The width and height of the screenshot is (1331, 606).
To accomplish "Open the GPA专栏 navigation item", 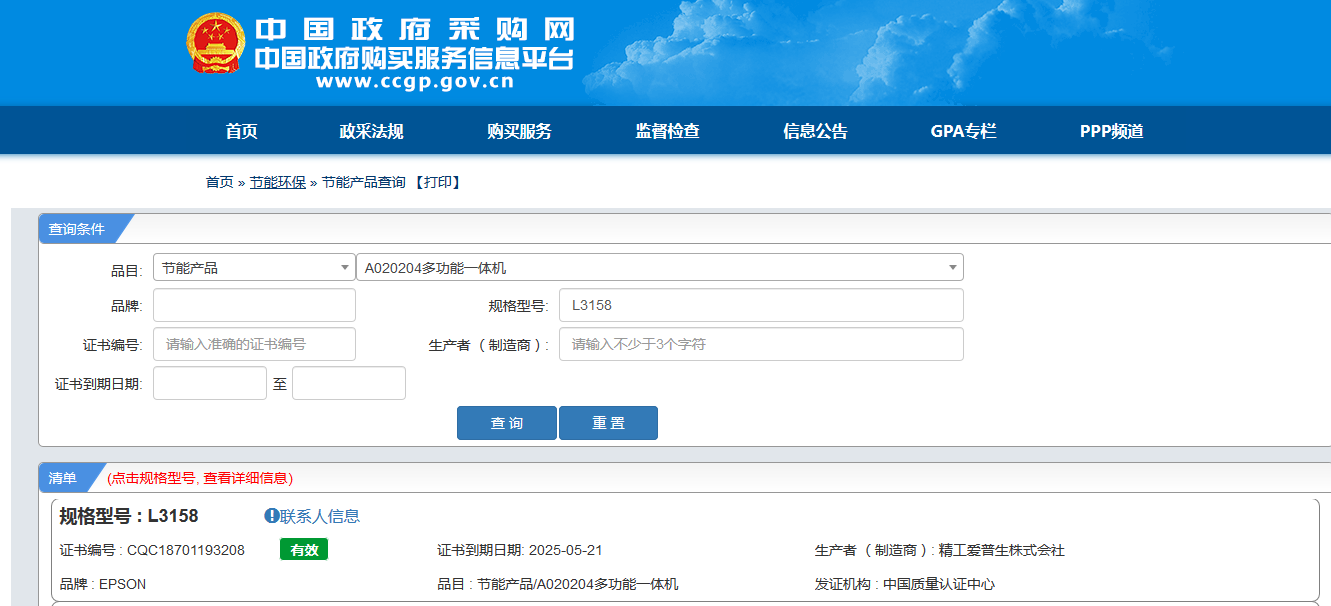I will coord(963,131).
